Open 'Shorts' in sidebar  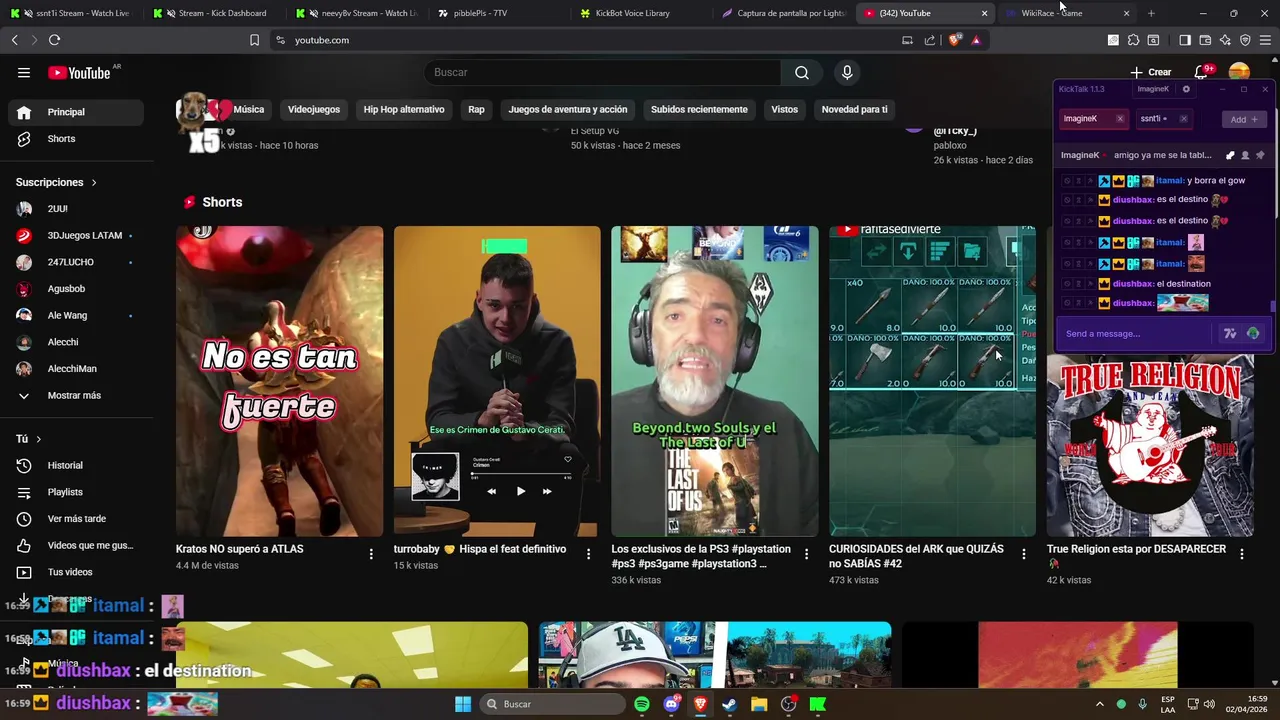tap(76, 139)
